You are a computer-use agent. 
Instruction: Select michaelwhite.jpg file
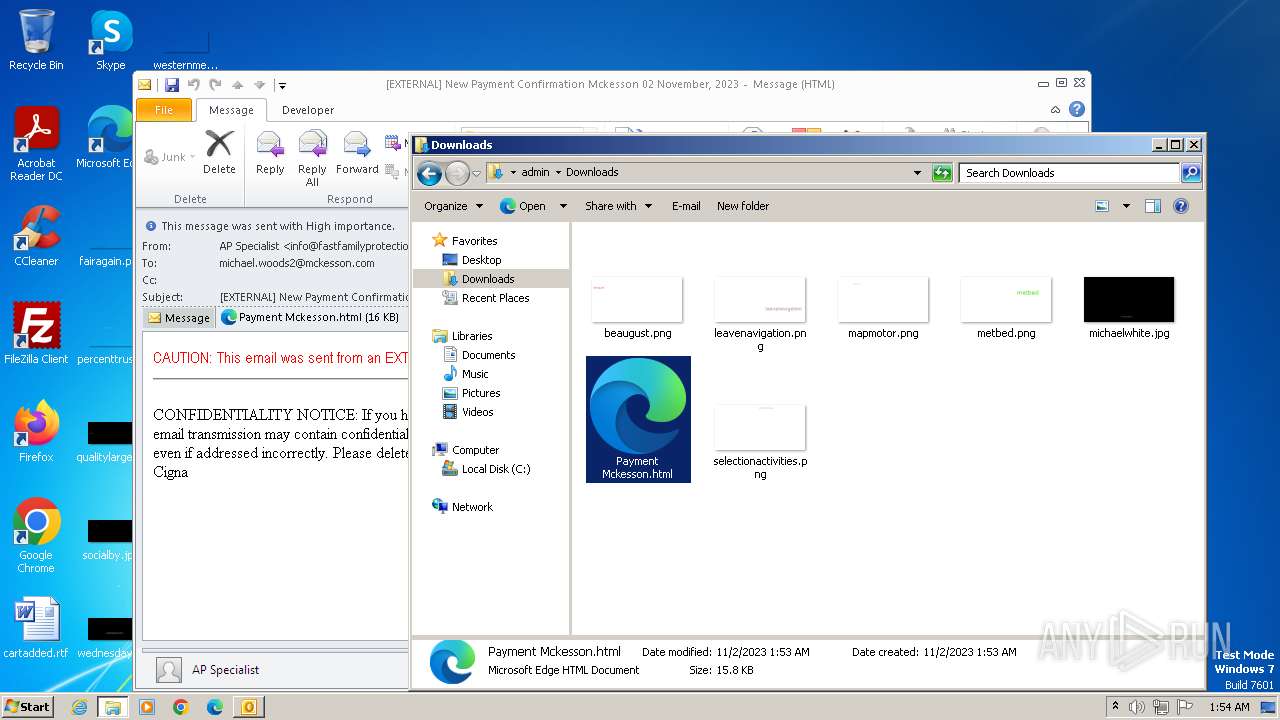(x=1129, y=300)
